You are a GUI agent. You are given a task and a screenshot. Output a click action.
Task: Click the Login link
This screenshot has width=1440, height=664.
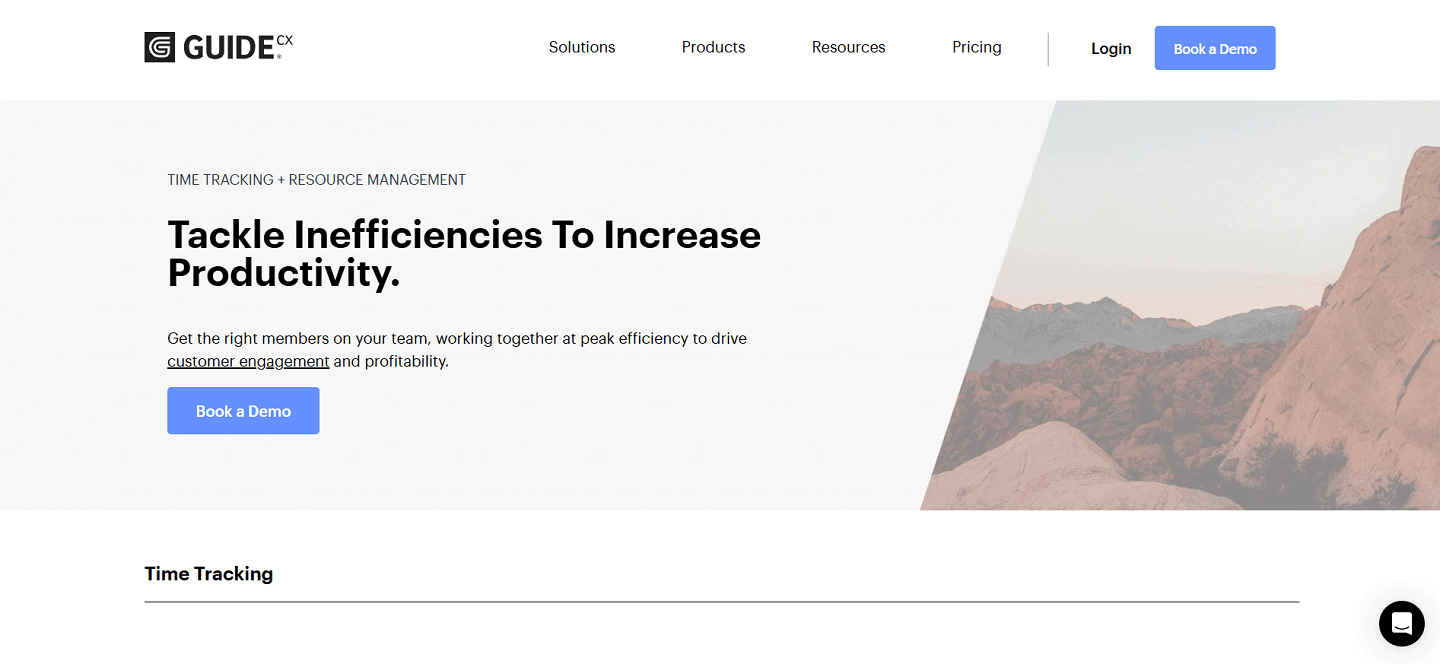tap(1110, 48)
